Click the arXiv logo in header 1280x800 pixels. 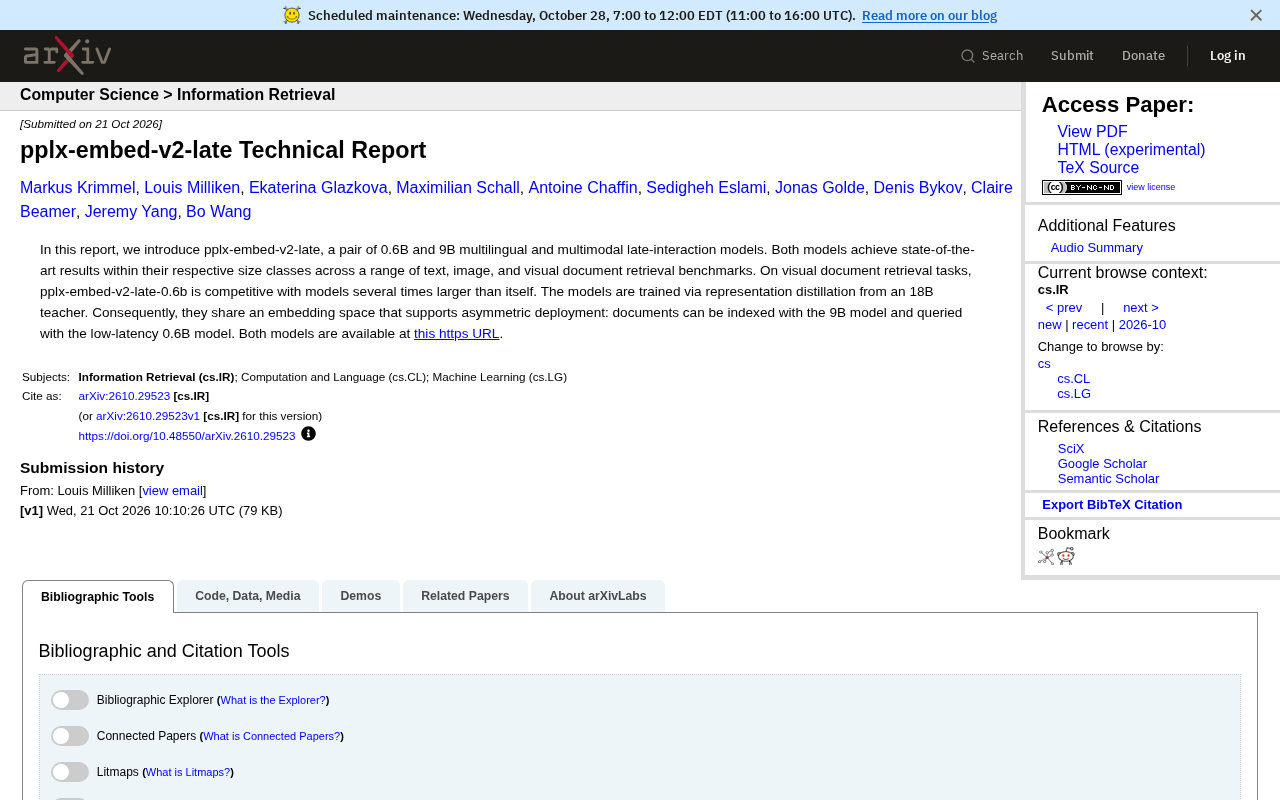[x=67, y=56]
